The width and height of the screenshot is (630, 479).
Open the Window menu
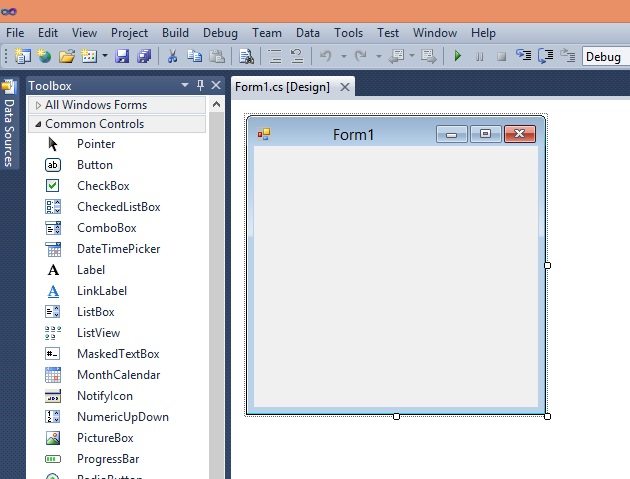(435, 33)
